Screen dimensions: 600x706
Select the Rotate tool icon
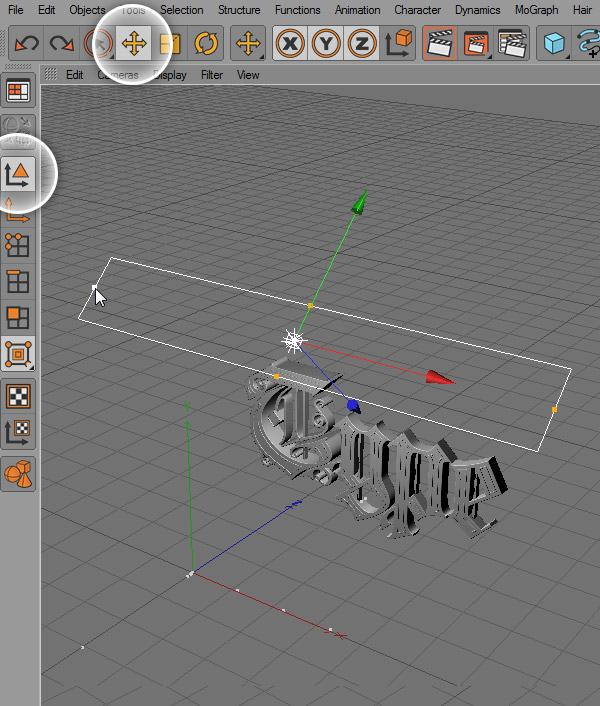pos(206,44)
